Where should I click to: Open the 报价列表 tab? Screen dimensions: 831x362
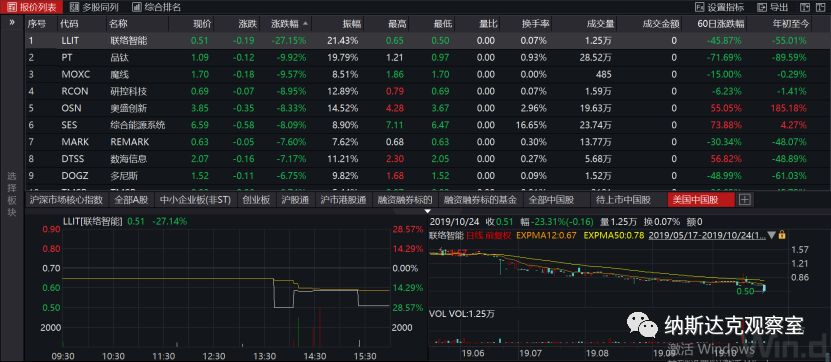click(31, 7)
